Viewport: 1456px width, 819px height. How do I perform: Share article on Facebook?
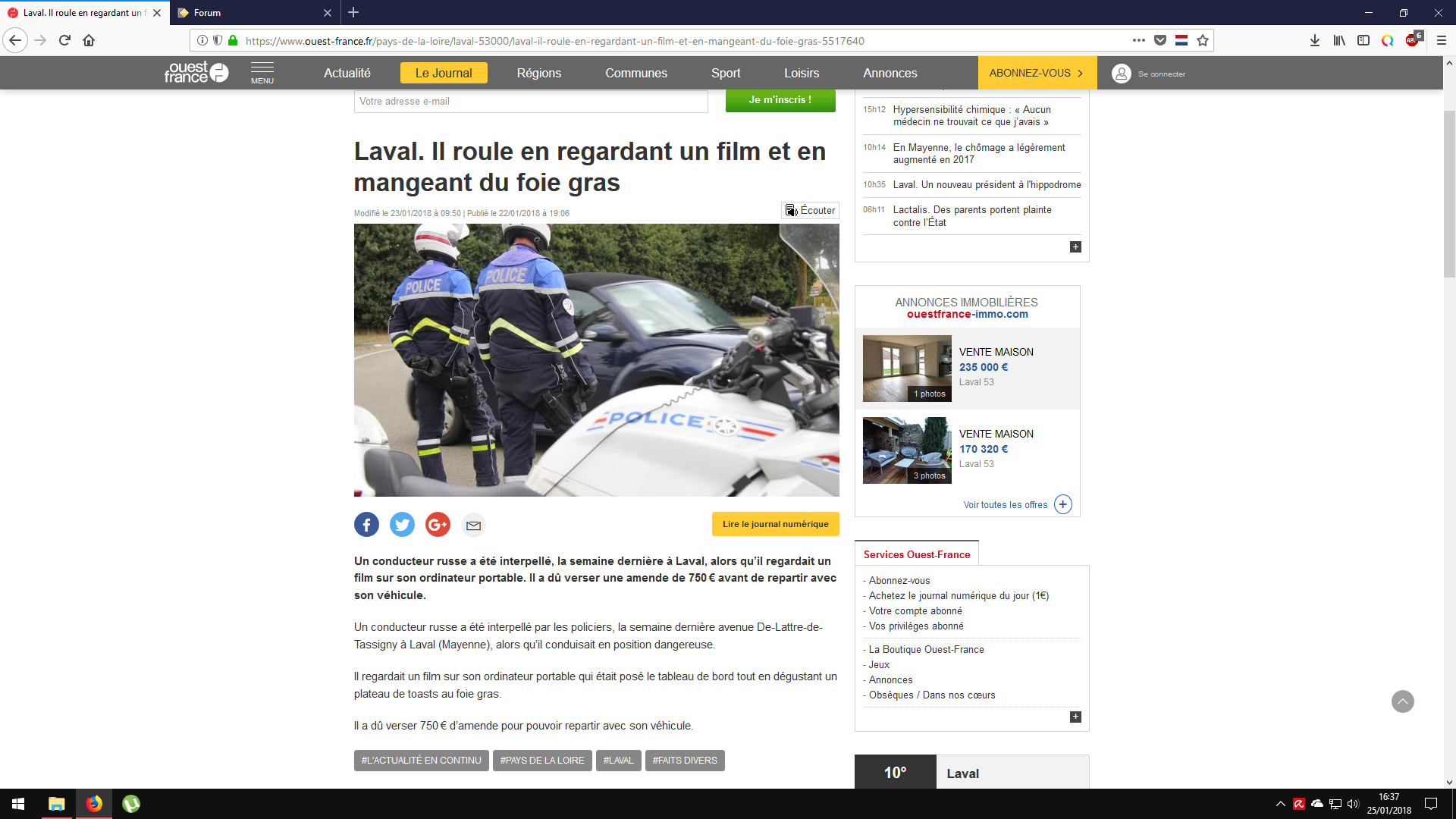coord(366,524)
